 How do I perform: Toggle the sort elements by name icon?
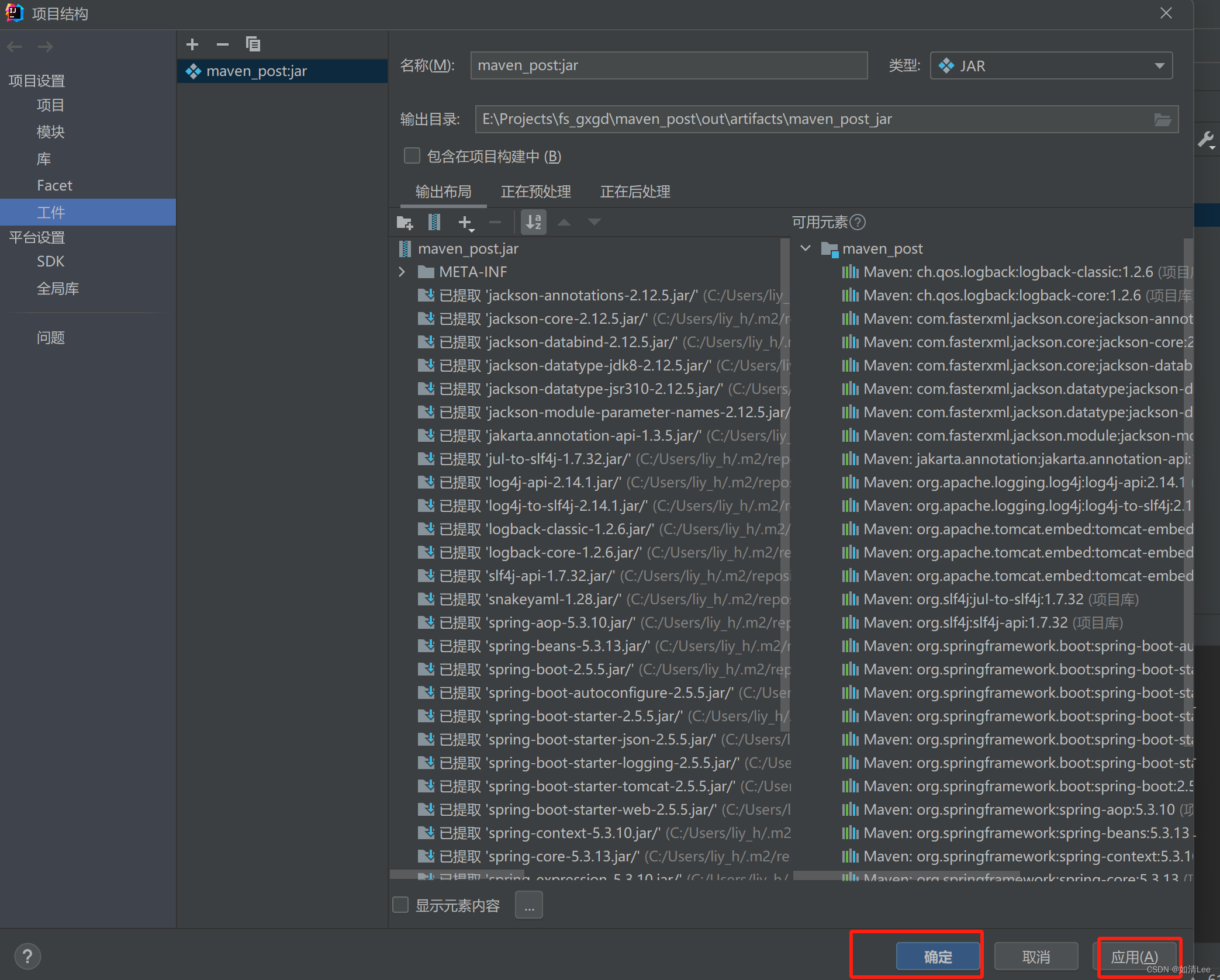533,223
